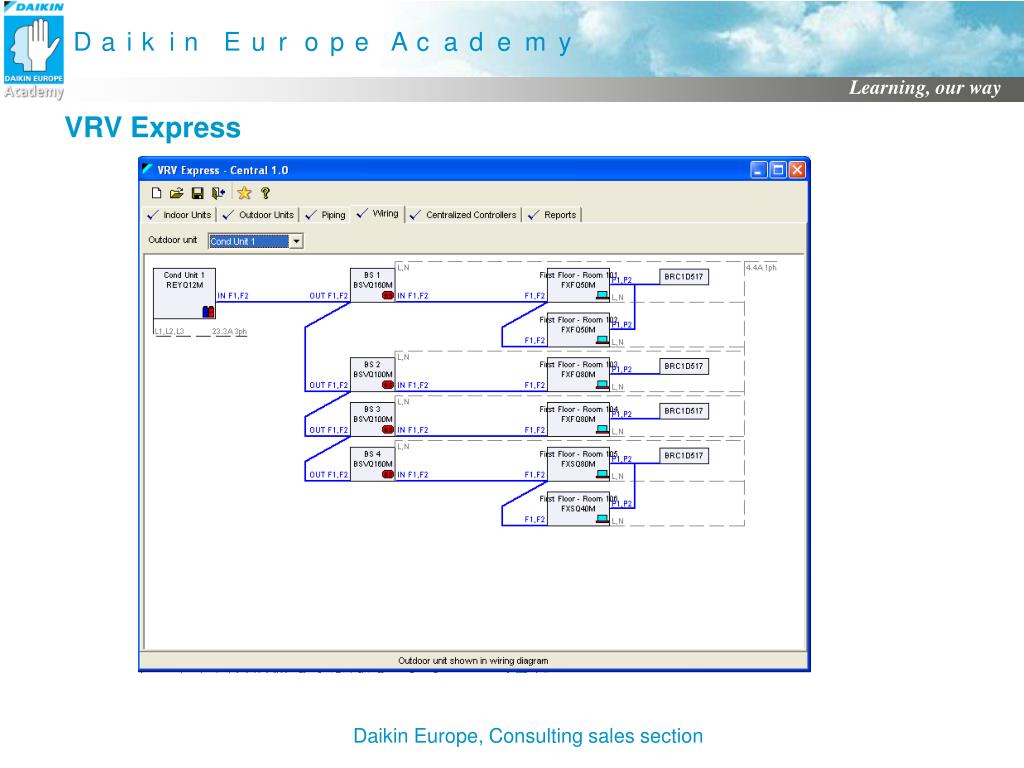Click the red icon in BS 2 box
This screenshot has width=1024, height=768.
(388, 385)
